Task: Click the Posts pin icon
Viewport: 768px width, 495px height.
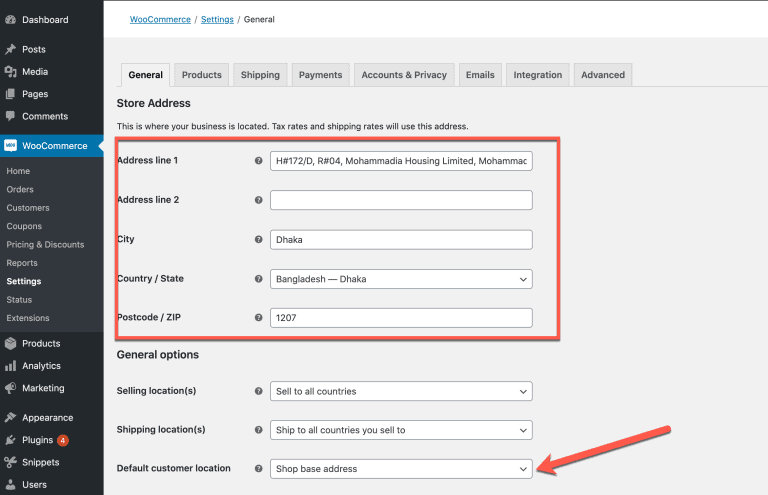Action: (10, 49)
